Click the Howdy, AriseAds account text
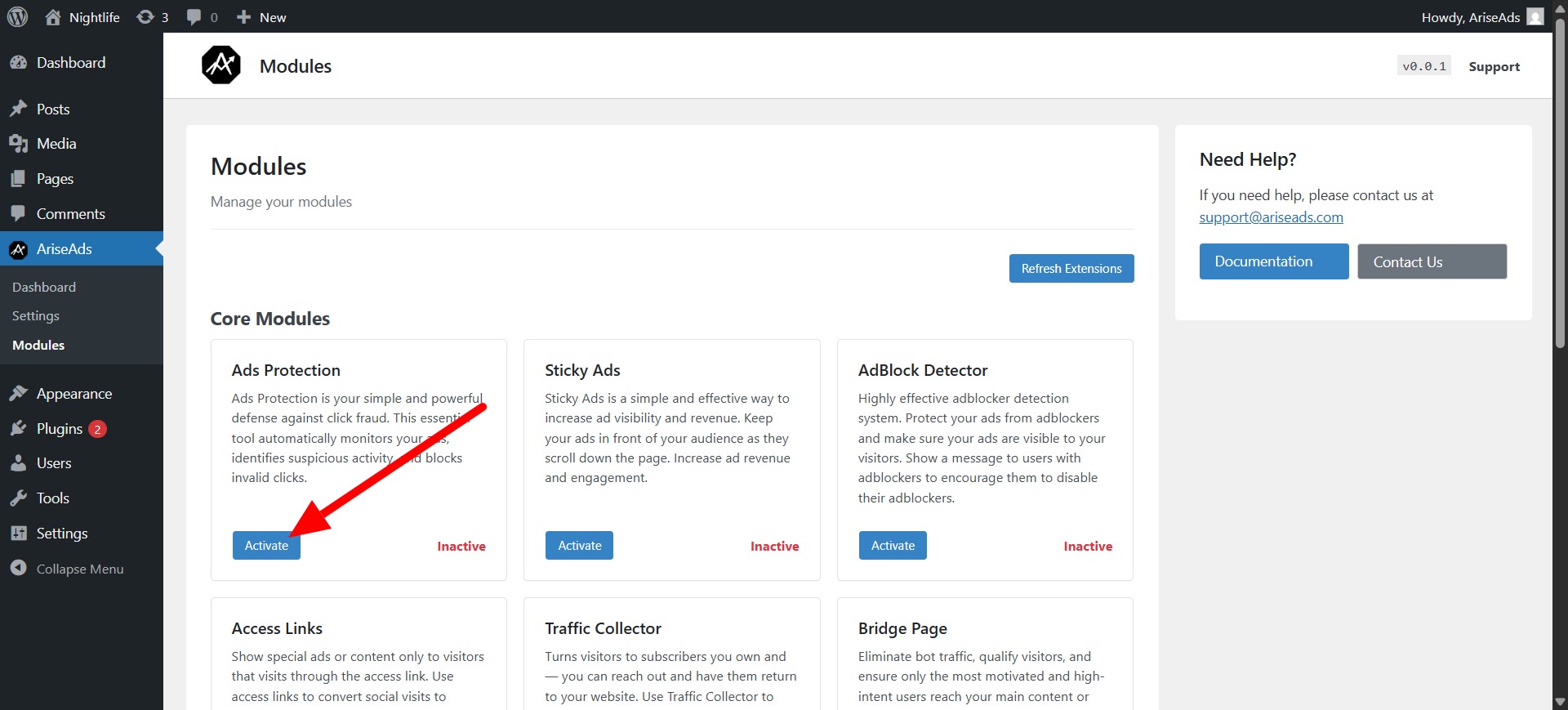Viewport: 1568px width, 710px height. tap(1471, 17)
